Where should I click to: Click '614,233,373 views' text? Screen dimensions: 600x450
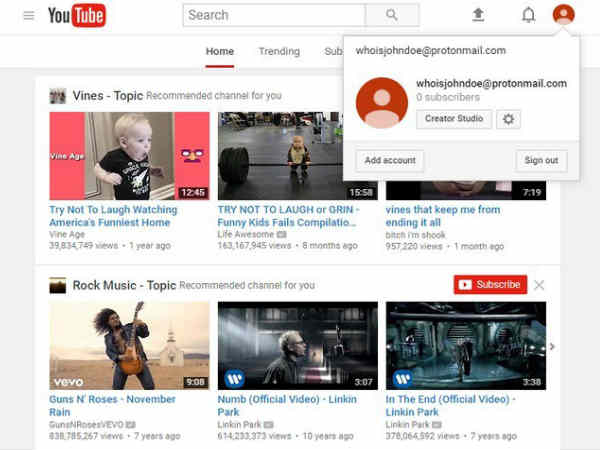click(x=254, y=435)
